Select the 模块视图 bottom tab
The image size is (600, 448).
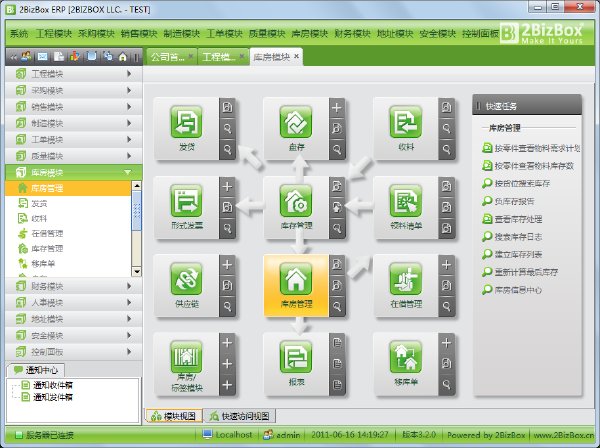(x=174, y=416)
